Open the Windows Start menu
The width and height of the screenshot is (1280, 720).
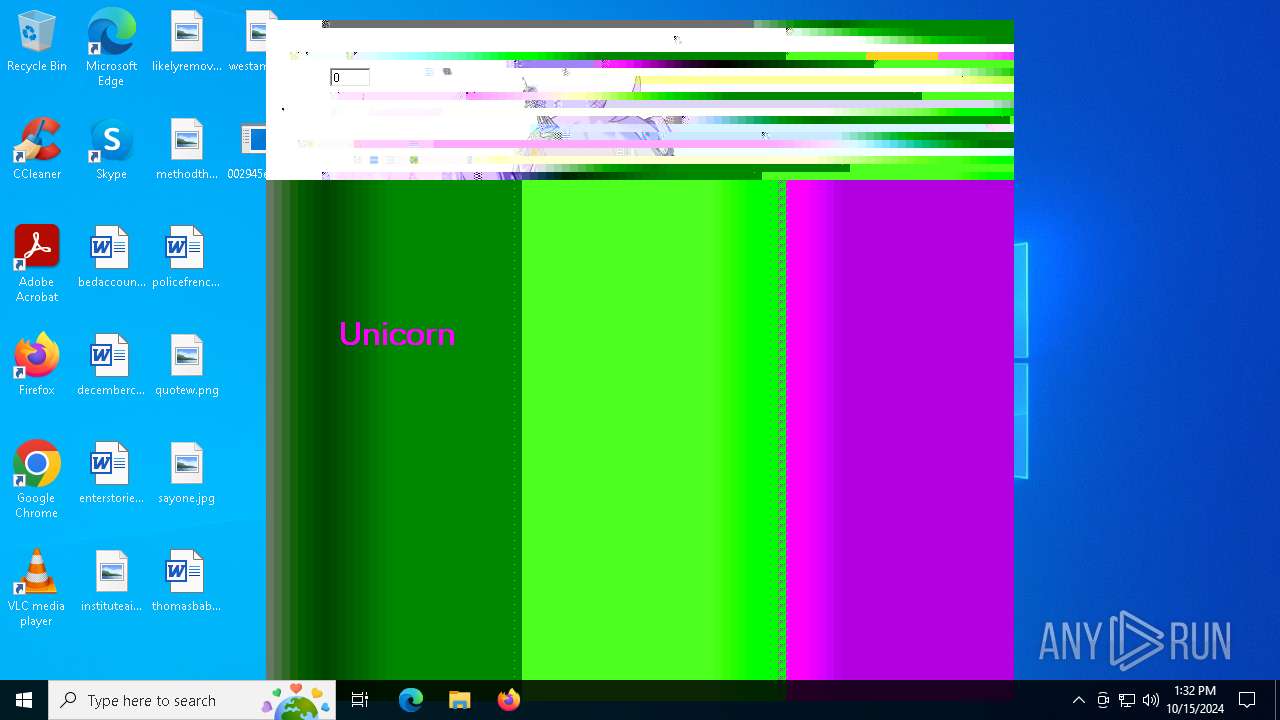[24, 700]
